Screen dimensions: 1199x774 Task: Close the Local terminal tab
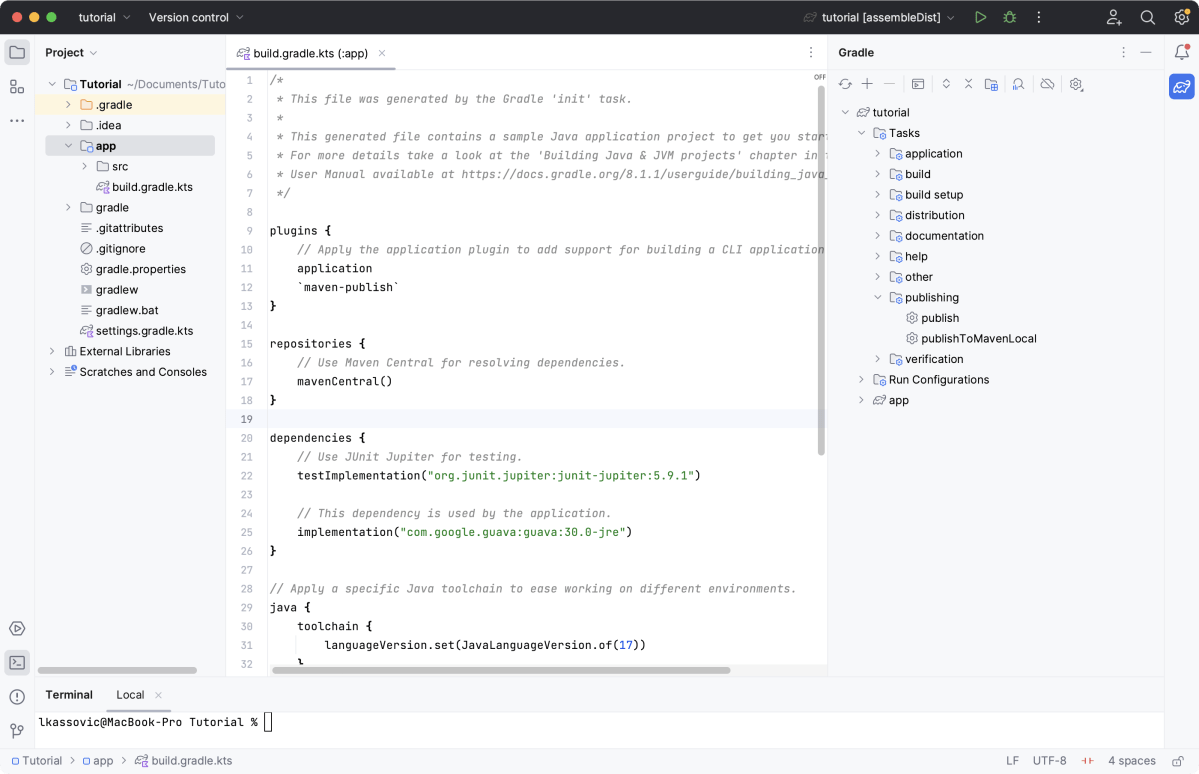[158, 695]
